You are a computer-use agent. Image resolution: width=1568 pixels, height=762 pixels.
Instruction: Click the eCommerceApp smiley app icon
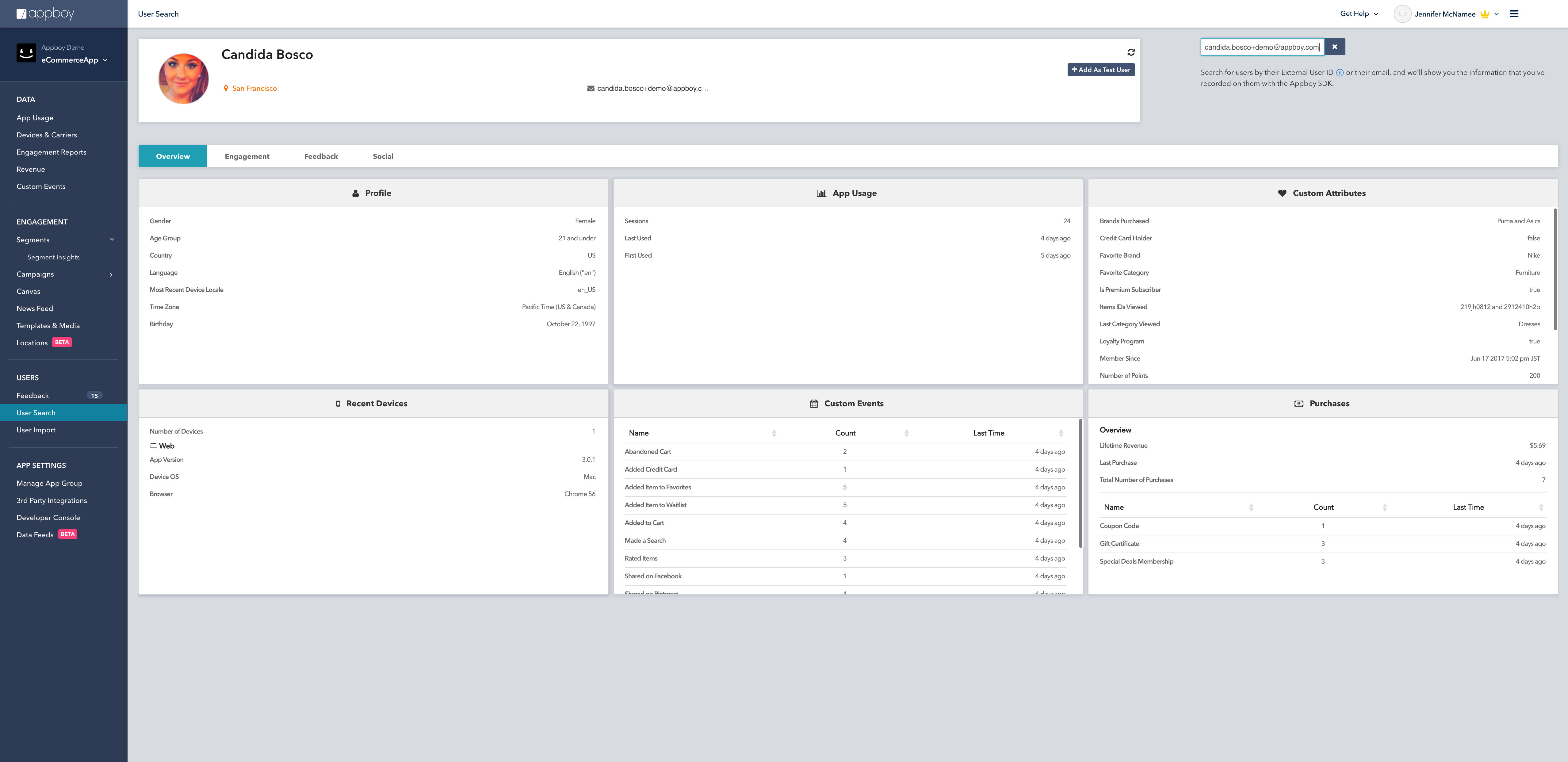pos(26,53)
